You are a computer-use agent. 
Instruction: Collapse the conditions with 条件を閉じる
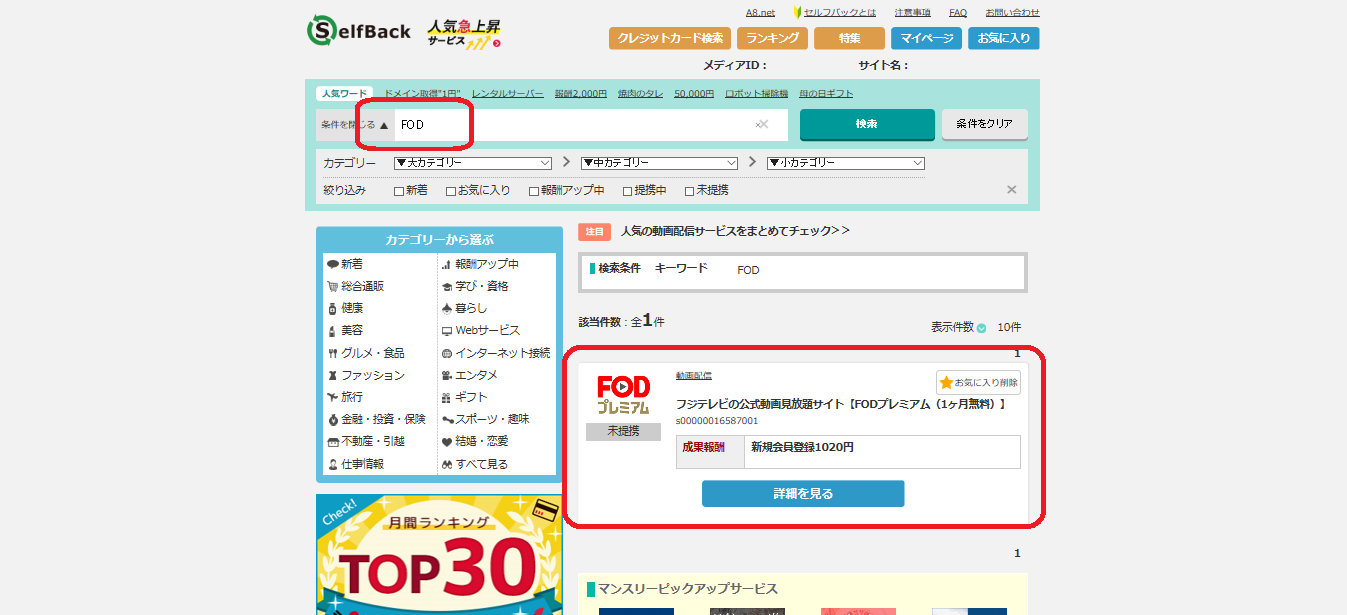354,125
